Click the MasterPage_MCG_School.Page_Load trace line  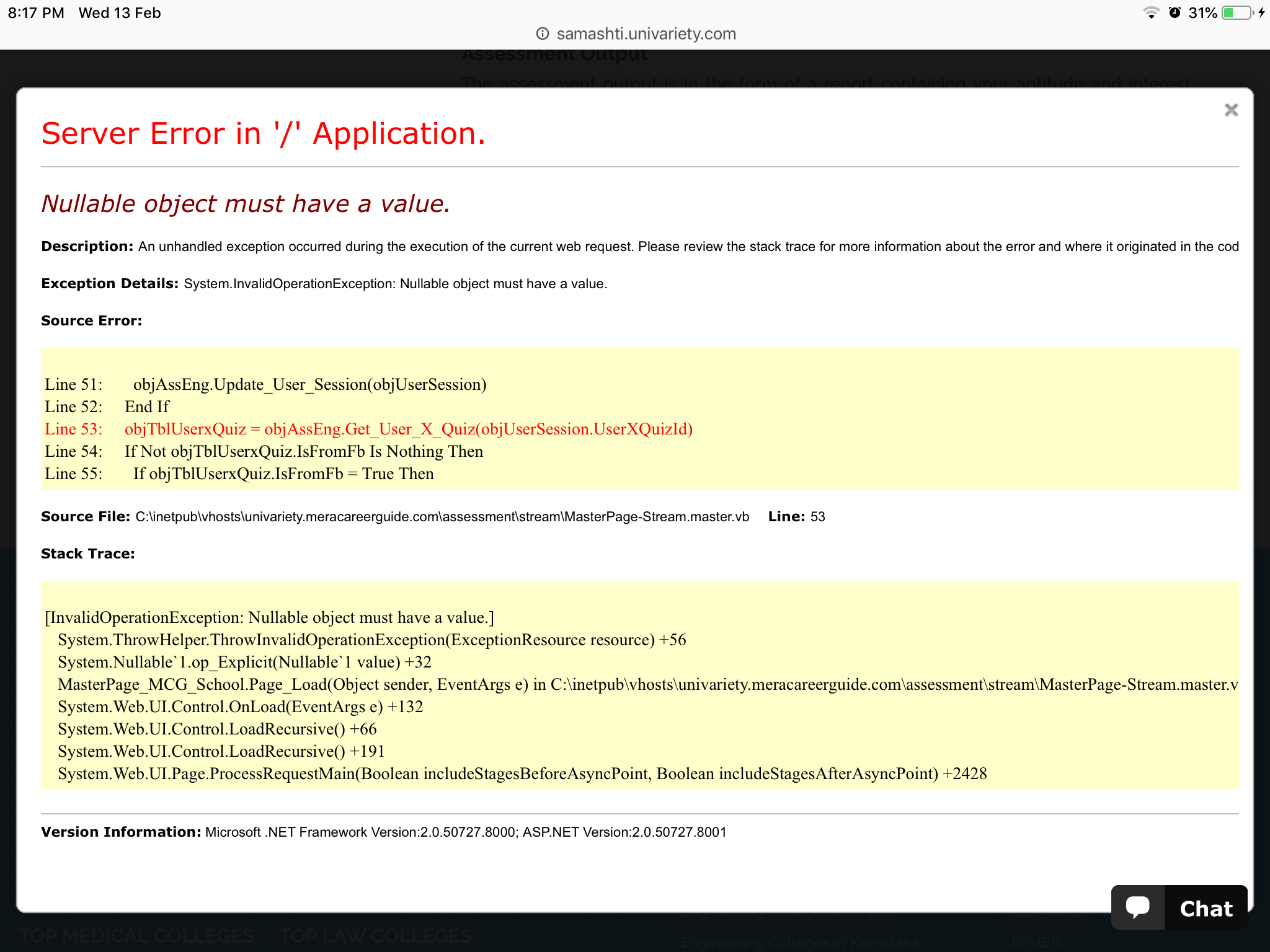648,684
